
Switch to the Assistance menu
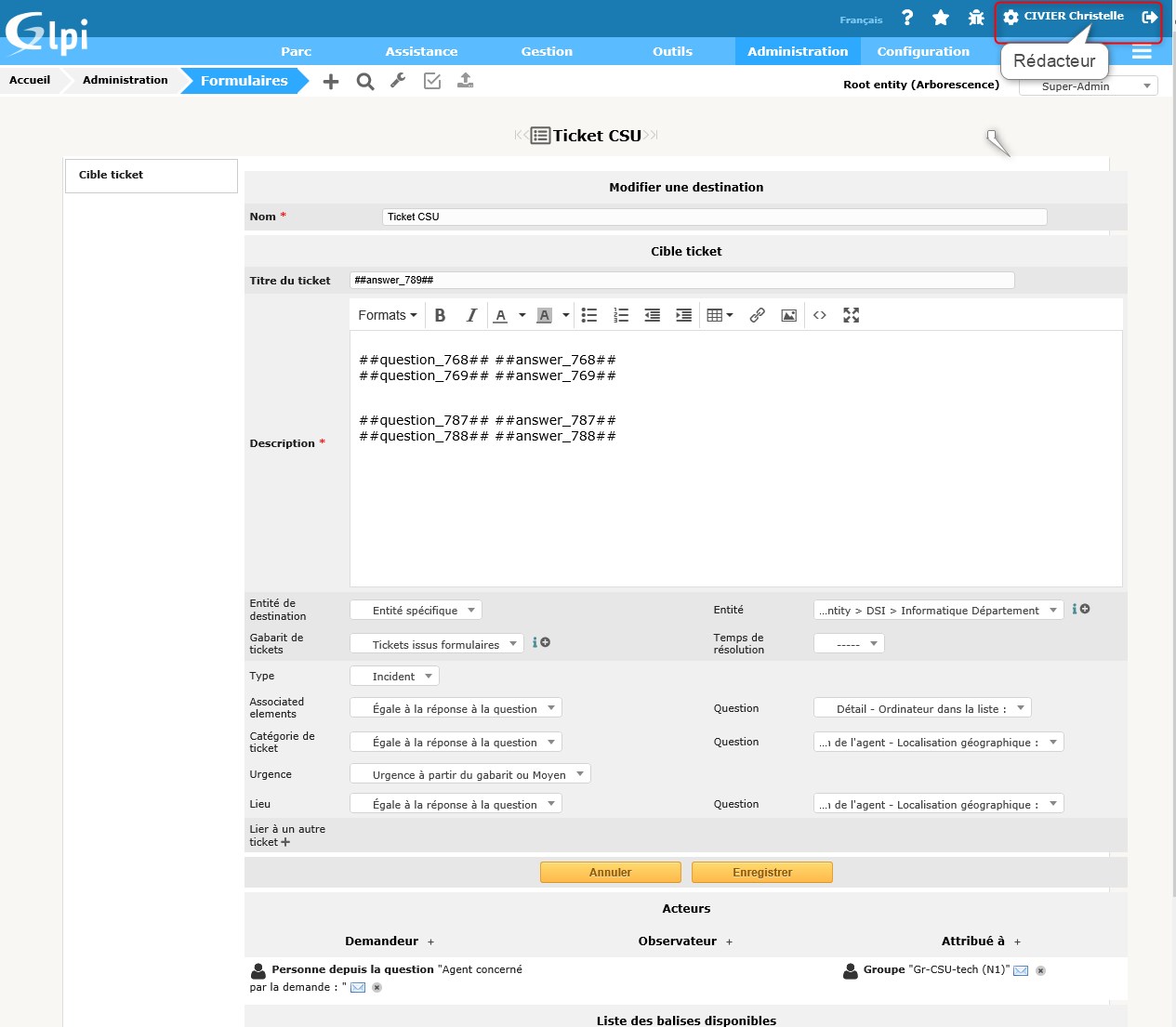(421, 51)
